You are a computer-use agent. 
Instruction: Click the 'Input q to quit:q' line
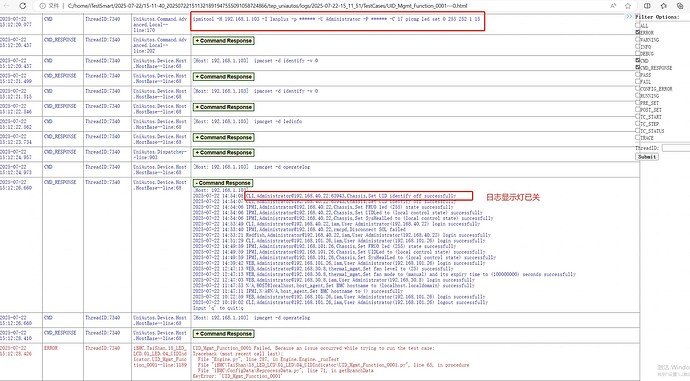pos(218,308)
